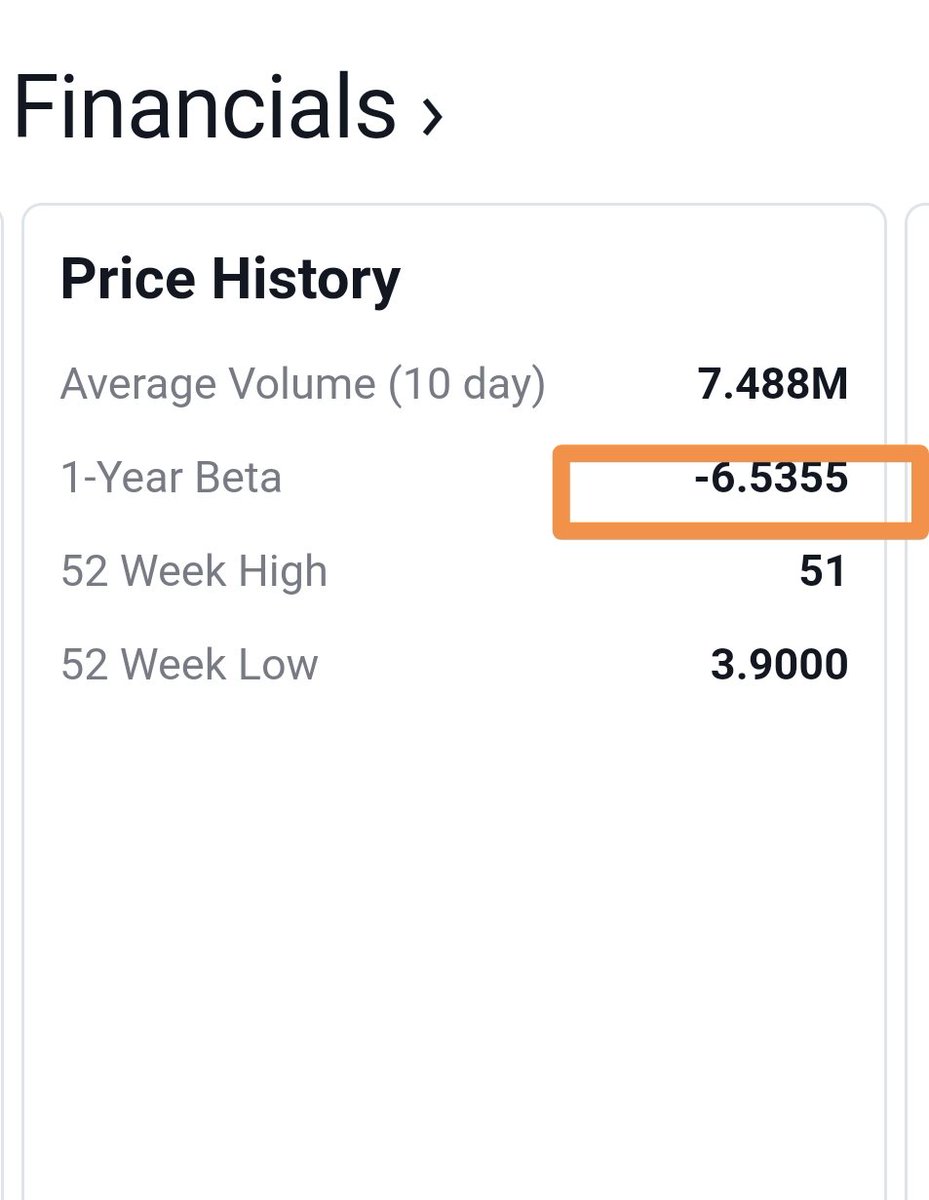Screen dimensions: 929x1200
Task: Click the Average Volume (10 day) label
Action: (303, 385)
